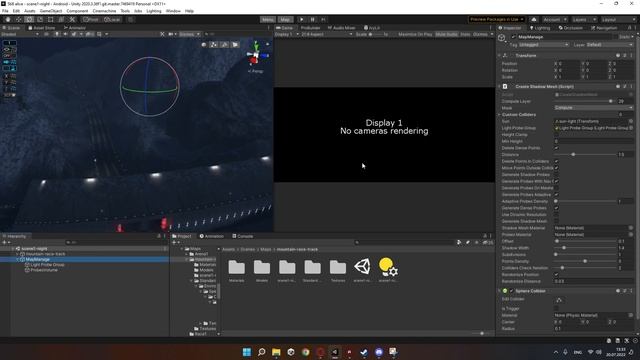The height and width of the screenshot is (360, 640).
Task: Open the Unity scene asset thumbnail
Action: 362,267
